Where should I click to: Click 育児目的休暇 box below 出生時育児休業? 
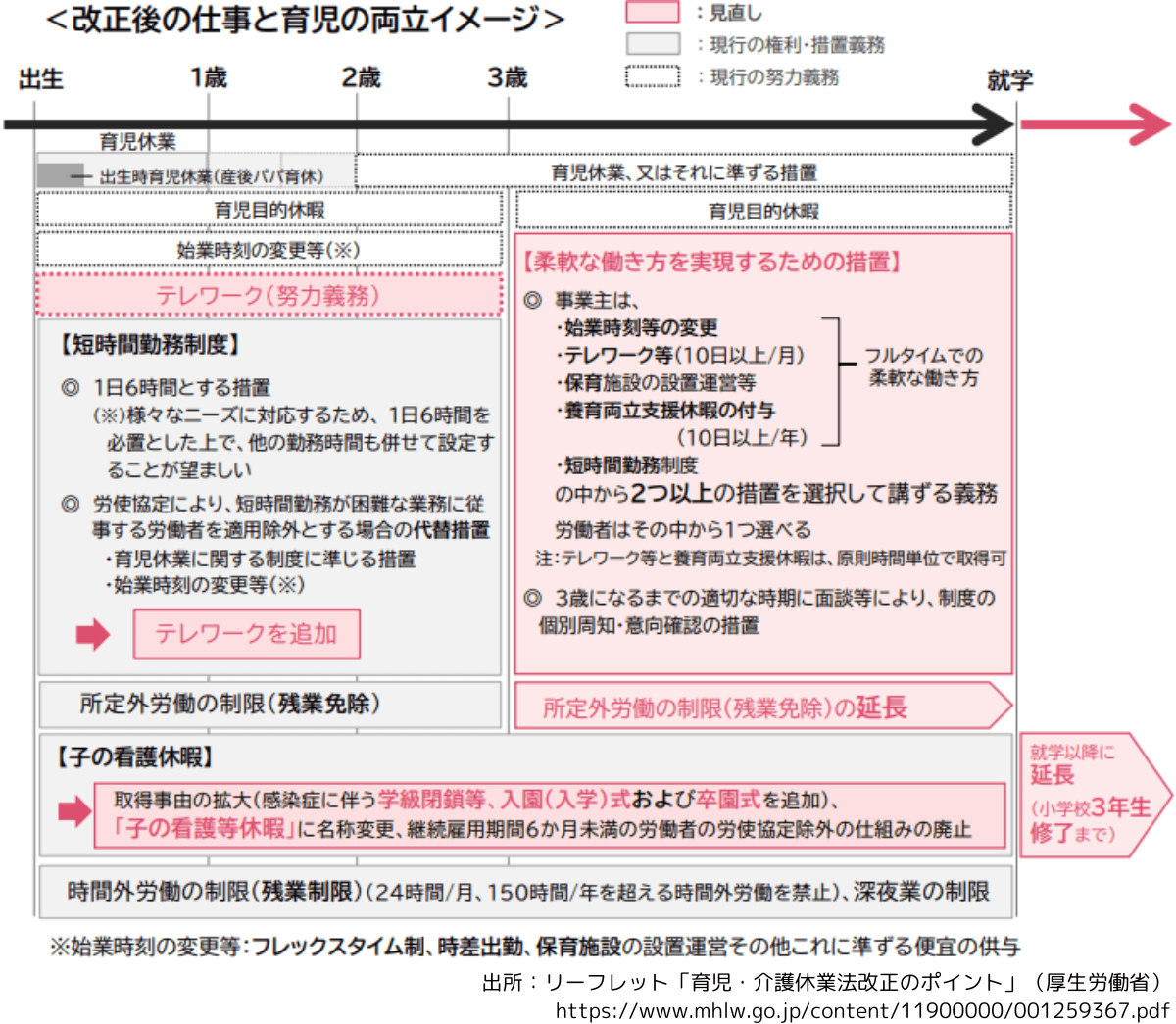[269, 210]
